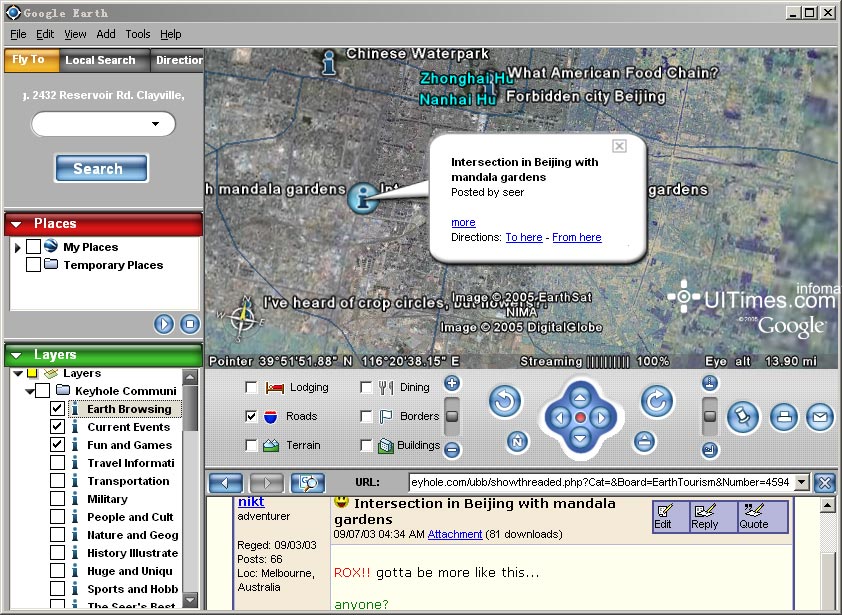
Task: Pan the map right arrow
Action: click(x=600, y=417)
